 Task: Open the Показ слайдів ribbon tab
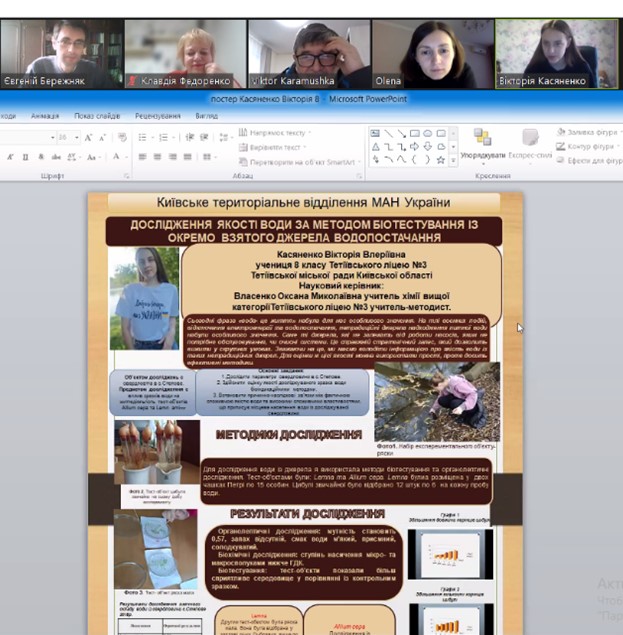(x=97, y=116)
